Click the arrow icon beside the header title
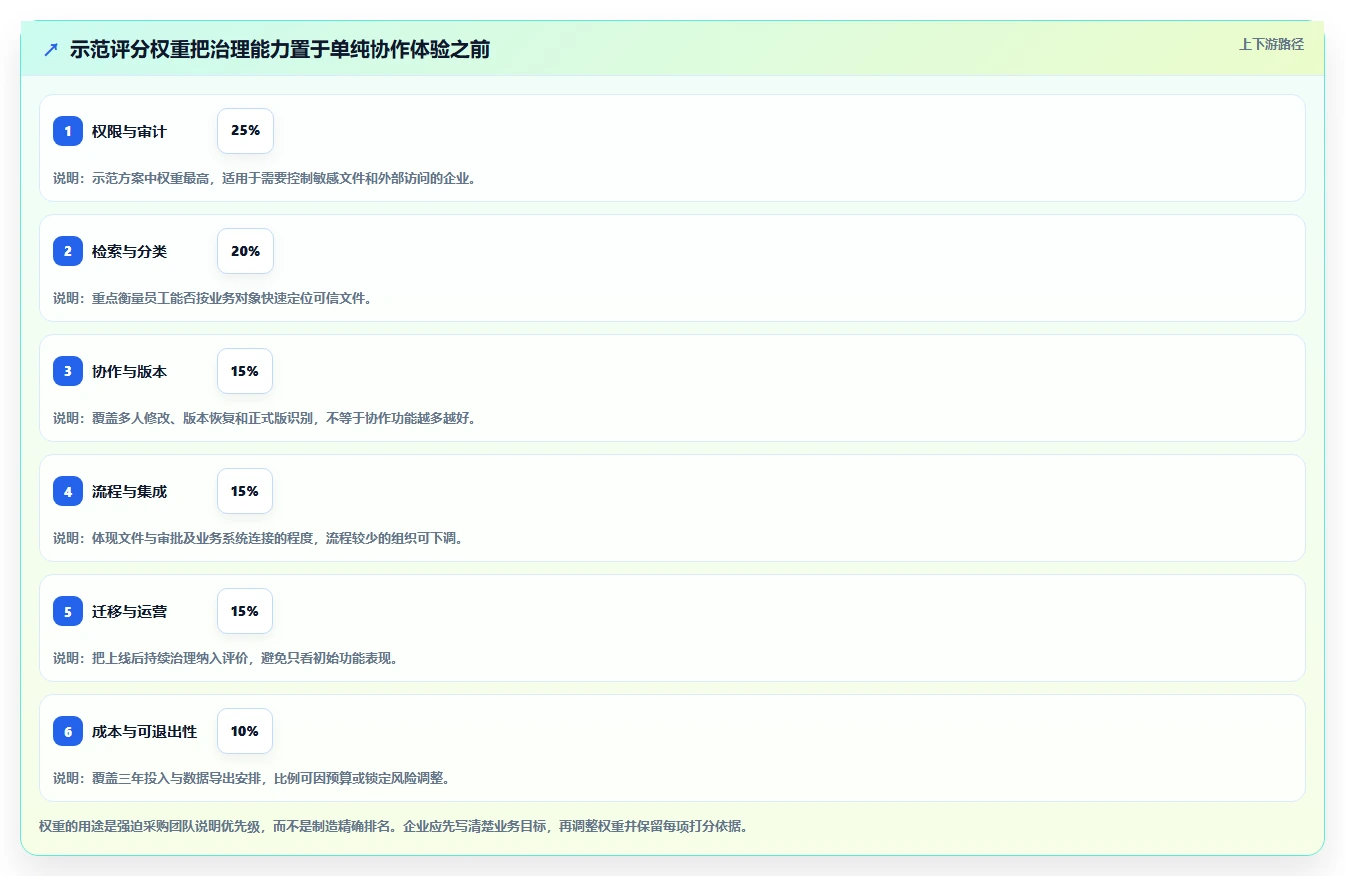The image size is (1345, 876). point(51,50)
